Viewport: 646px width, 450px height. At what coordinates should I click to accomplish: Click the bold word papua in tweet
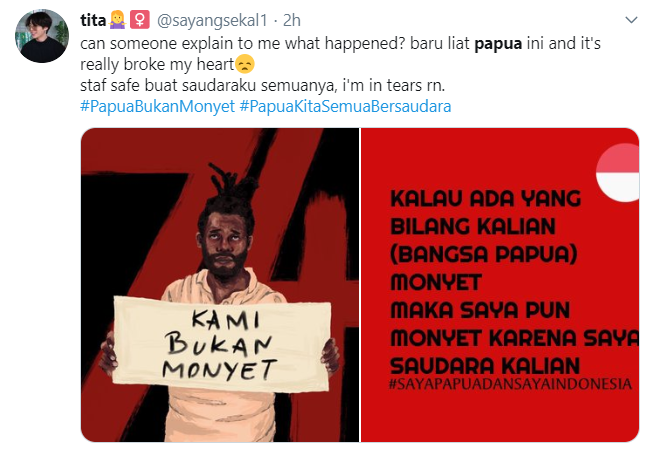coord(498,44)
